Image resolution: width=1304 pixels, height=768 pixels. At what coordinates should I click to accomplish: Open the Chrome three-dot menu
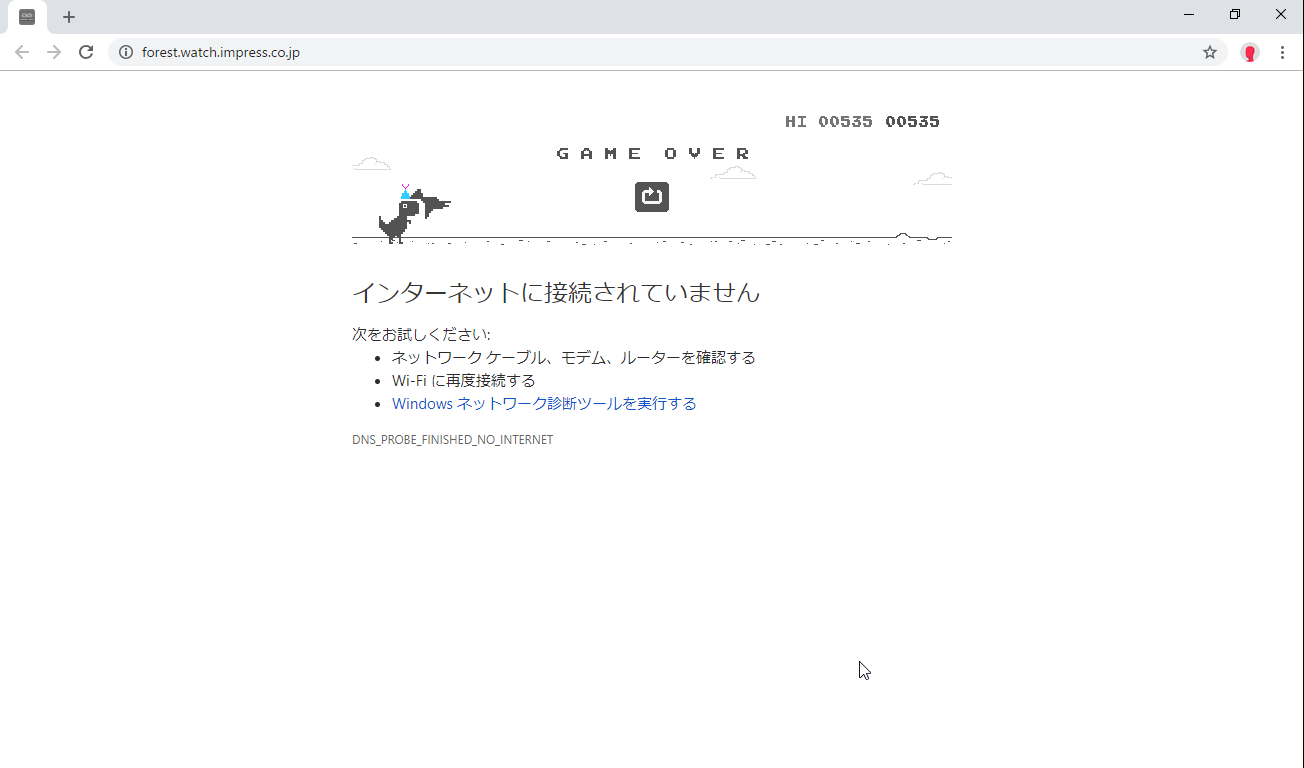coord(1283,52)
